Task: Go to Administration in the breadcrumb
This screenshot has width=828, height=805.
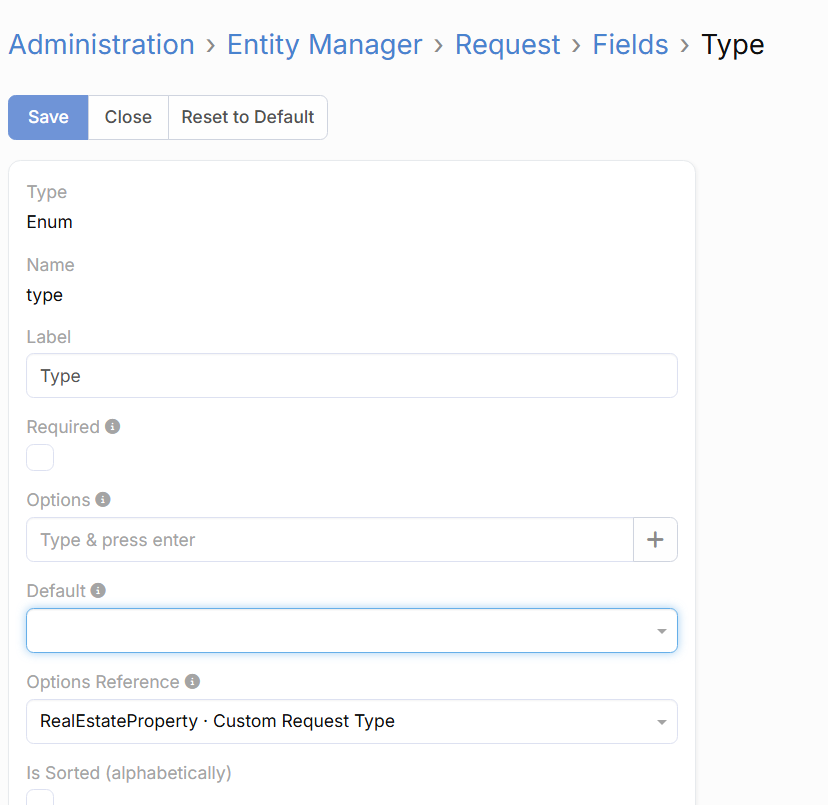Action: [x=101, y=45]
